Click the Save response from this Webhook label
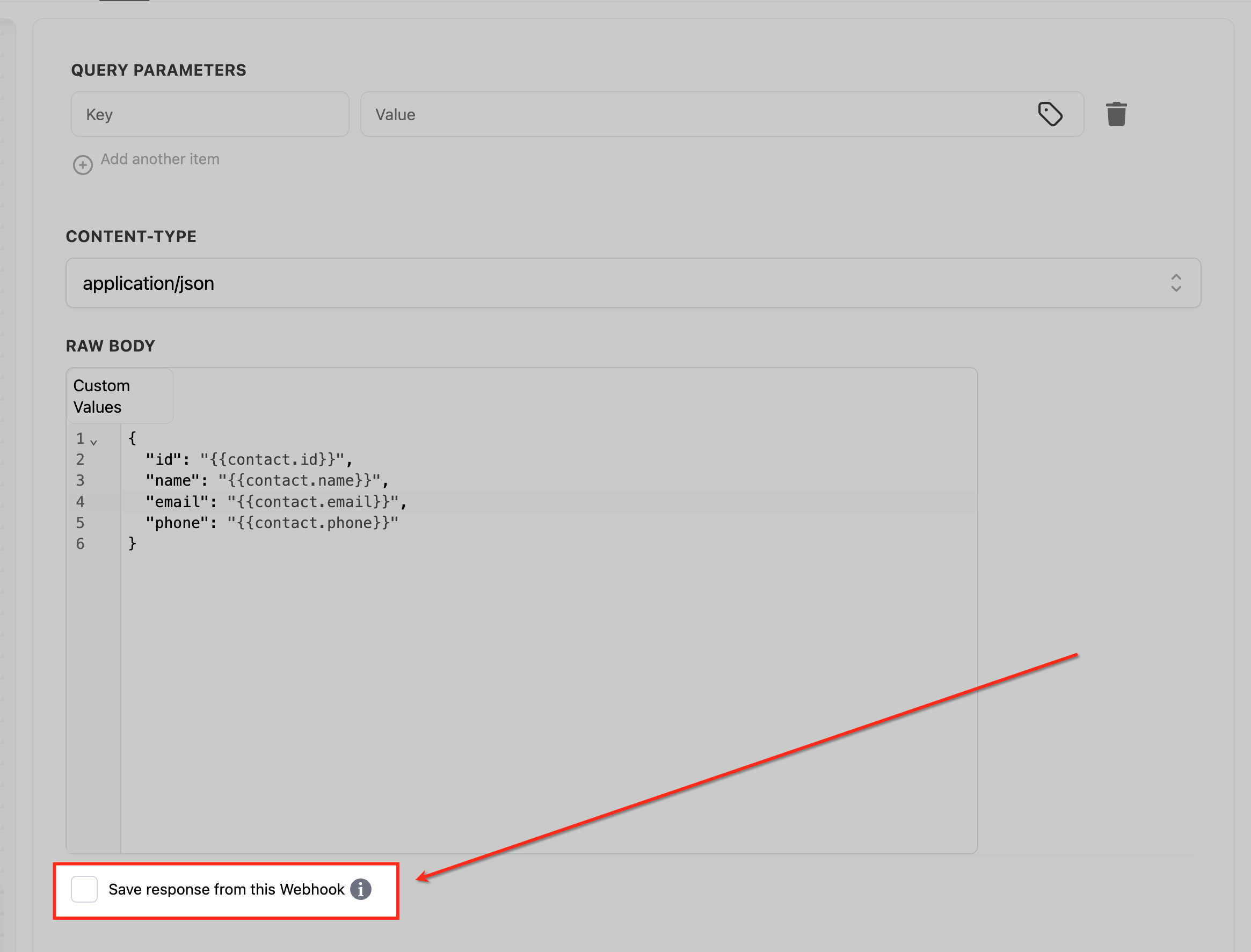This screenshot has height=952, width=1251. click(226, 889)
